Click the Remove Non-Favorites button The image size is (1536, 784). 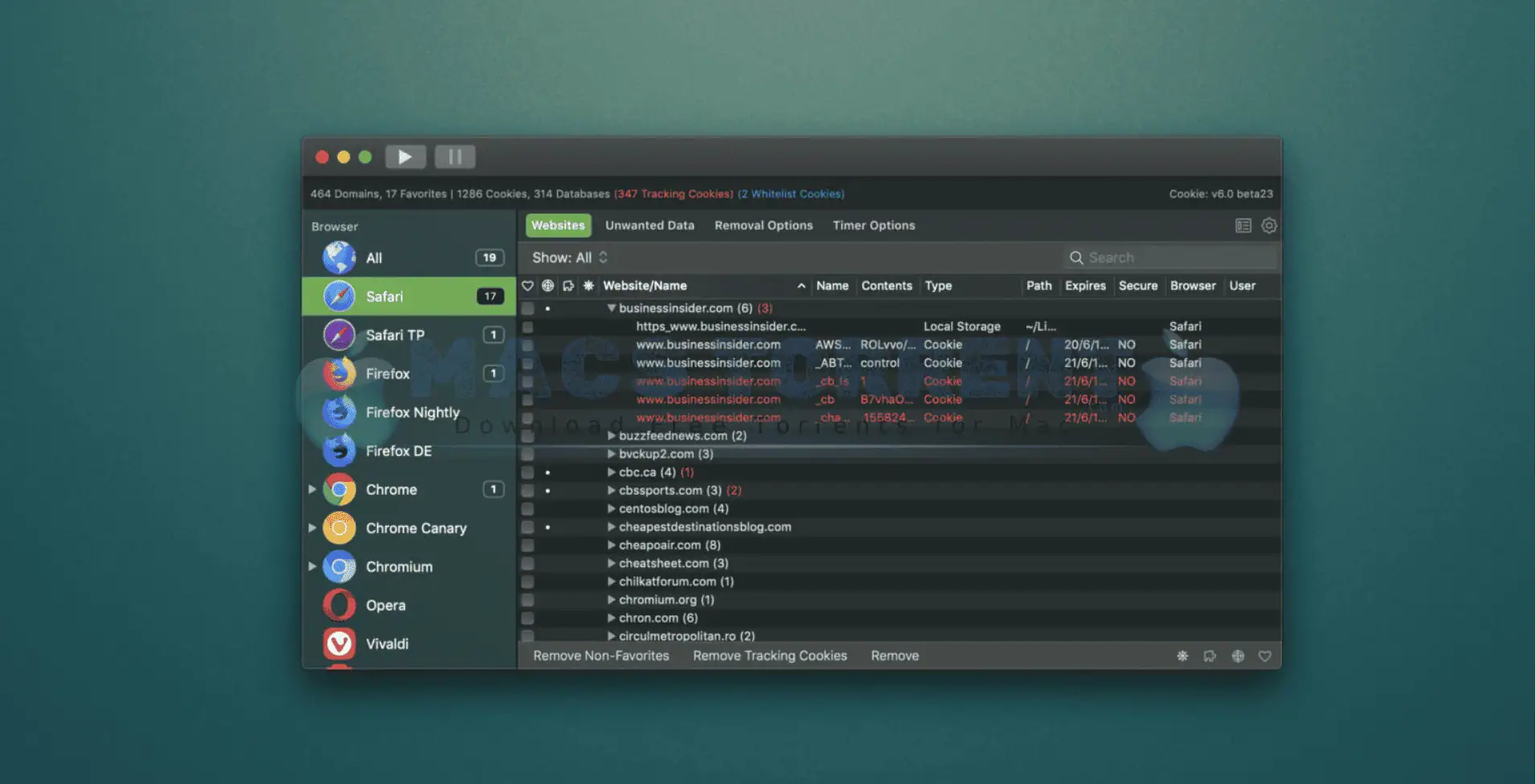click(601, 656)
